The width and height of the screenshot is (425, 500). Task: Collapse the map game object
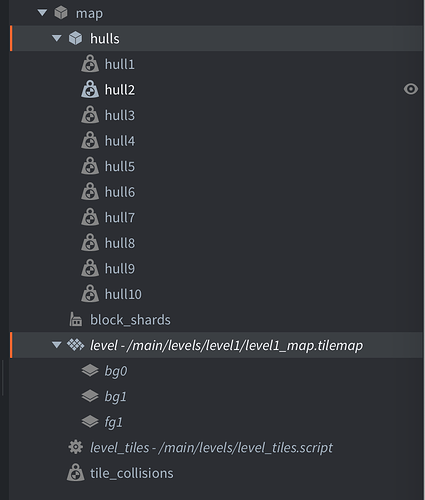coord(42,13)
